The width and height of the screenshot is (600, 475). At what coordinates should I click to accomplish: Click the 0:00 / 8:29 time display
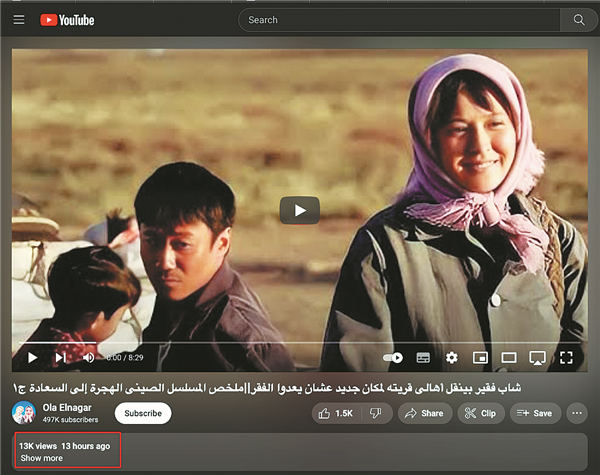pyautogui.click(x=125, y=357)
